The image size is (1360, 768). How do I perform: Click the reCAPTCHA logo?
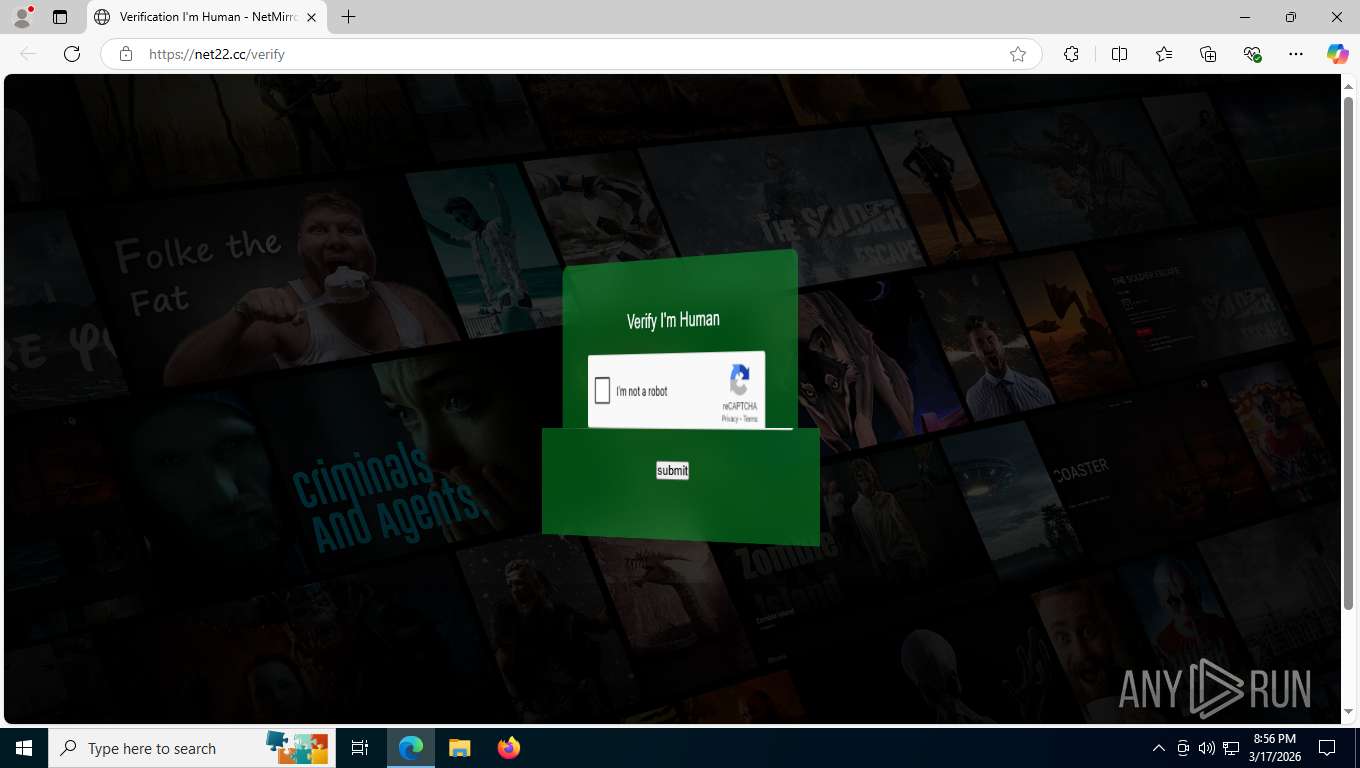(740, 380)
